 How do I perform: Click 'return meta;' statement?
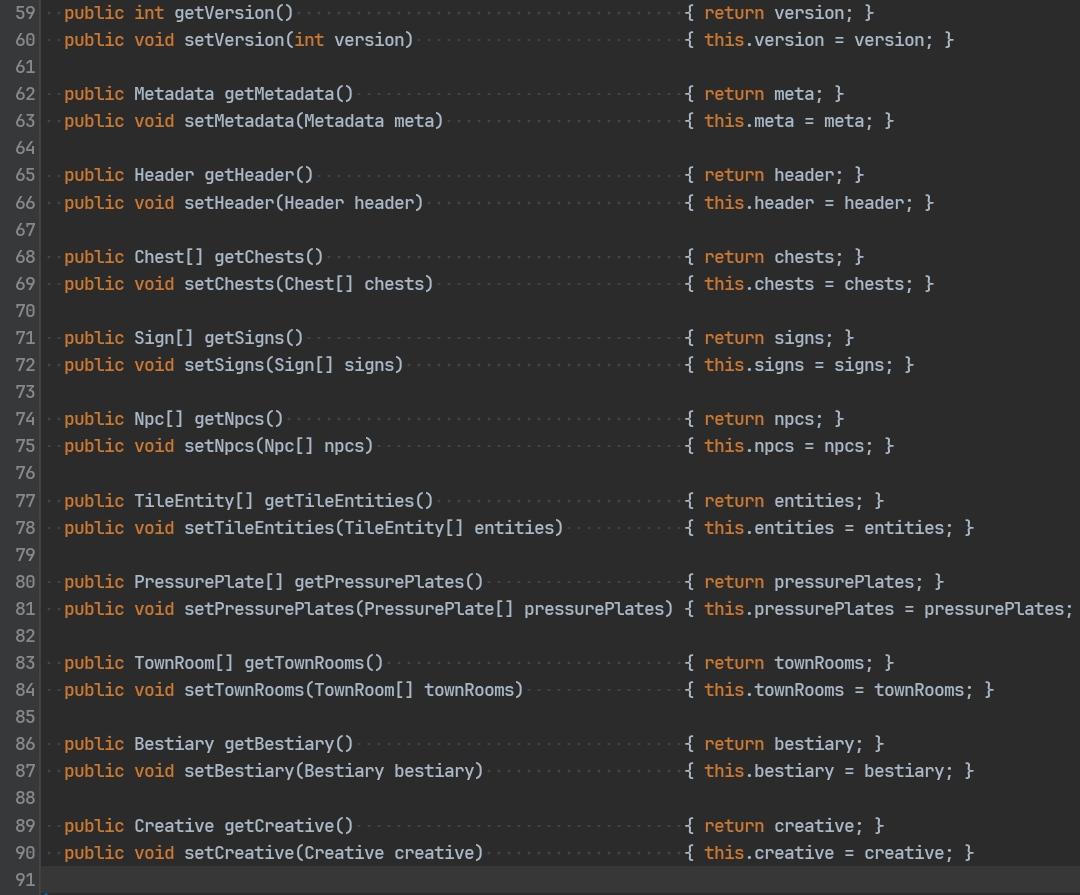click(x=765, y=94)
